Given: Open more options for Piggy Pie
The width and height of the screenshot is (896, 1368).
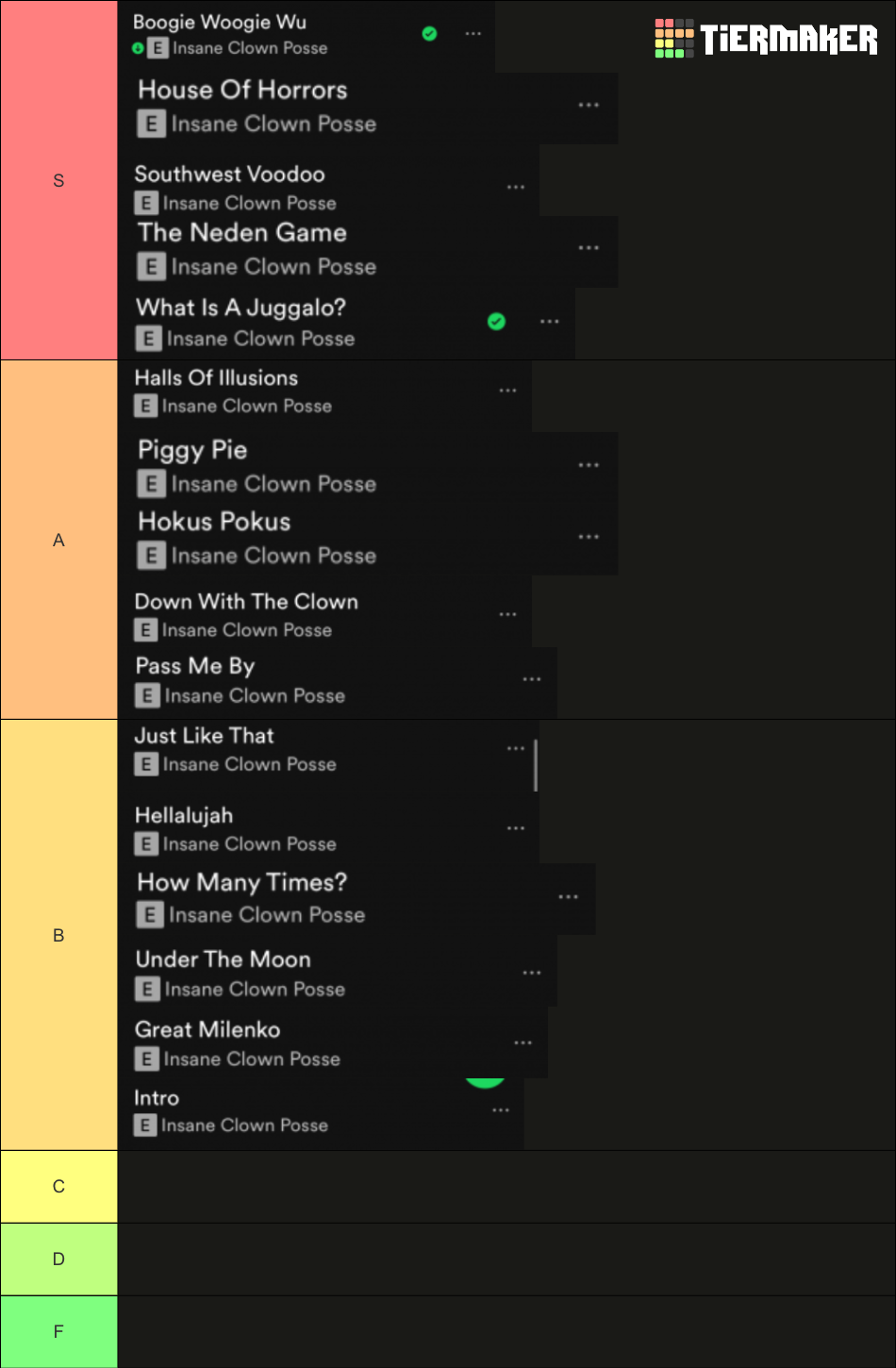Looking at the screenshot, I should [x=589, y=465].
